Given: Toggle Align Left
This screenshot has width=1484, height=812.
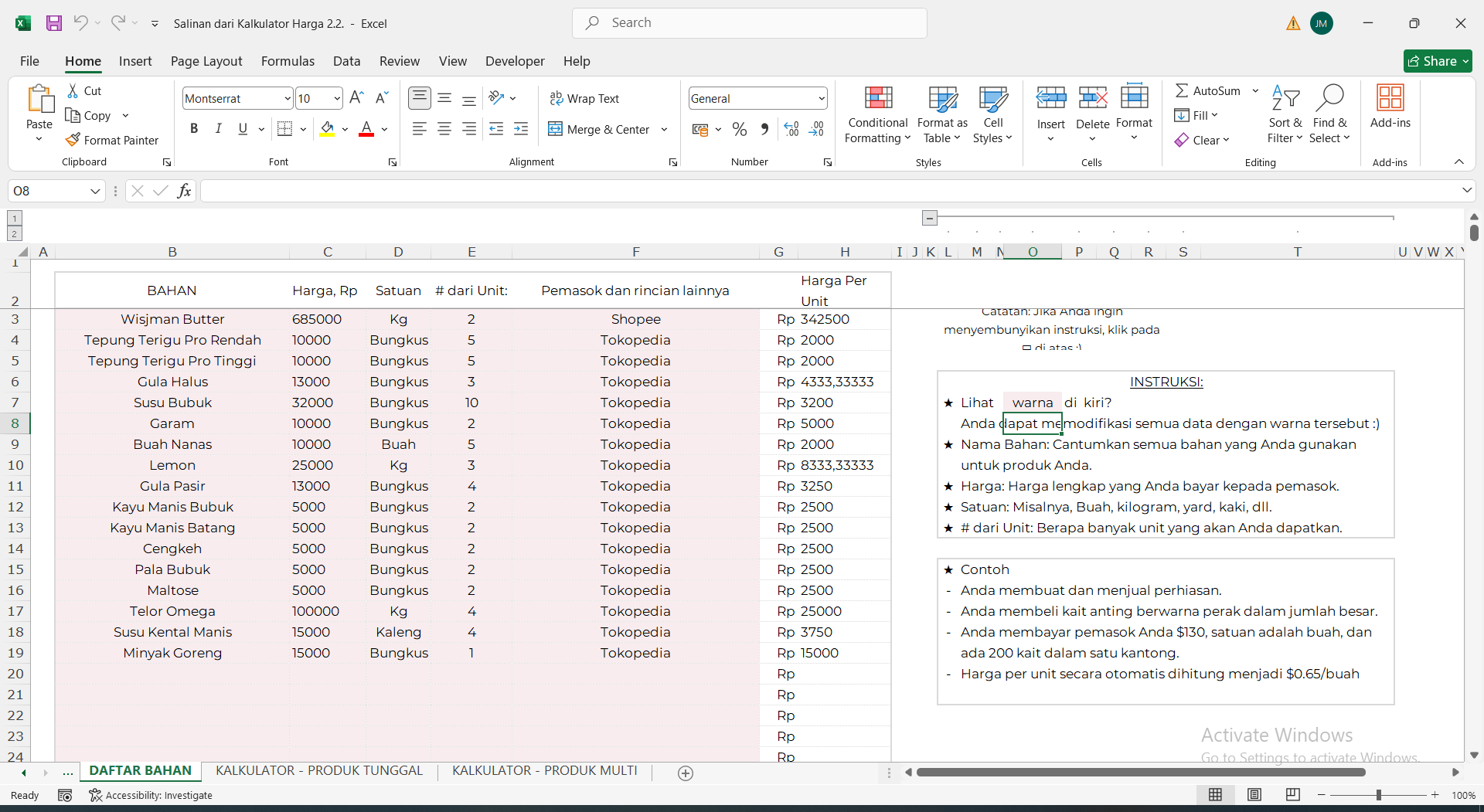Looking at the screenshot, I should tap(420, 129).
